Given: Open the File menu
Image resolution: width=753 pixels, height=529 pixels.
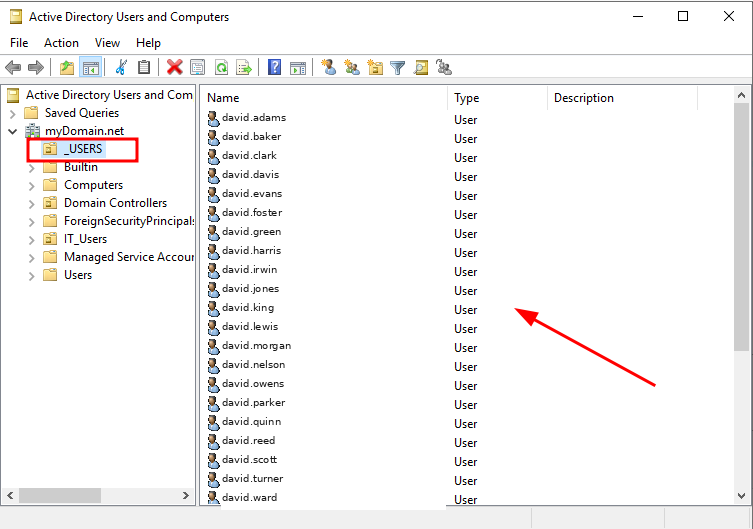Looking at the screenshot, I should click(x=19, y=43).
